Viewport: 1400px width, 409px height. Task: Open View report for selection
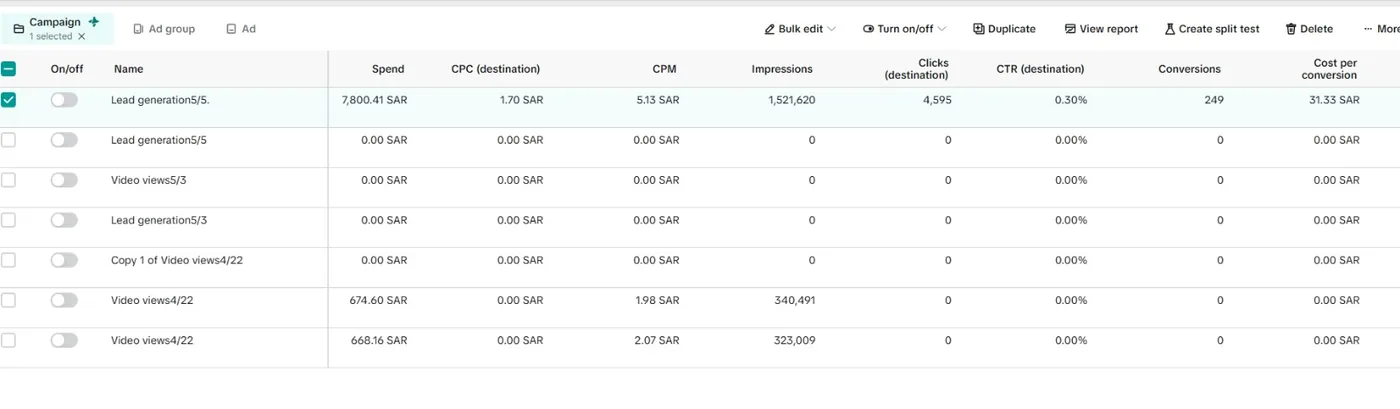click(1101, 29)
